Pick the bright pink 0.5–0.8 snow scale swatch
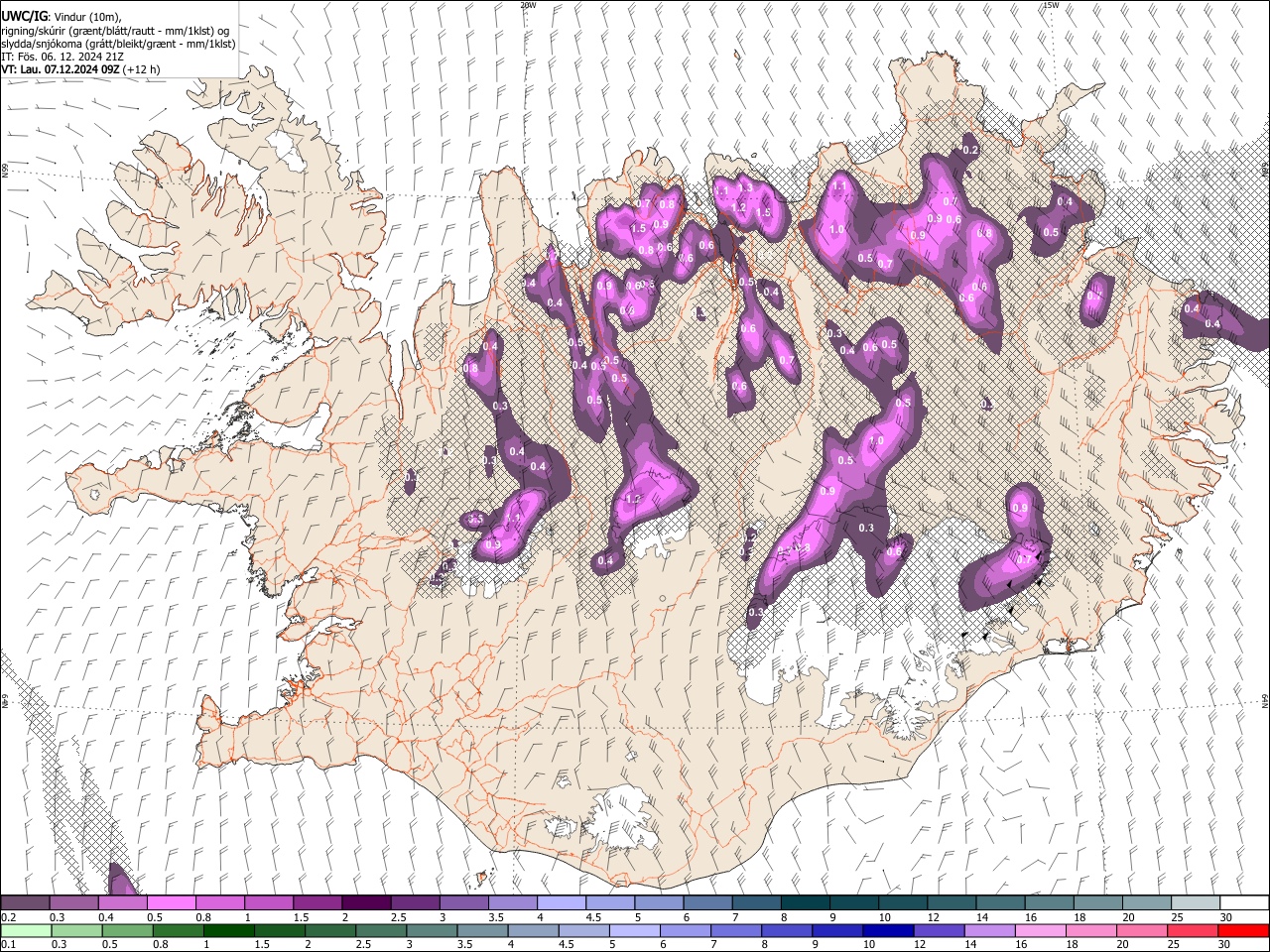Viewport: 1270px width, 952px height. (171, 903)
